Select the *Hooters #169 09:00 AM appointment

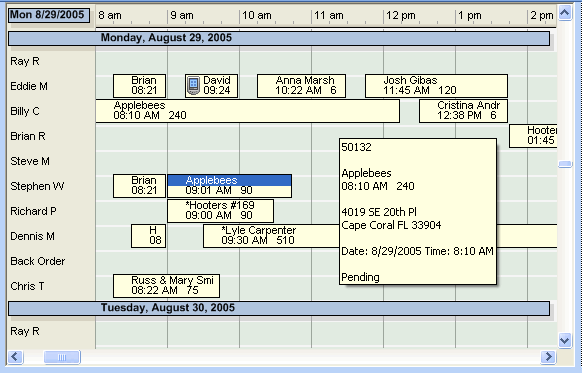[220, 211]
